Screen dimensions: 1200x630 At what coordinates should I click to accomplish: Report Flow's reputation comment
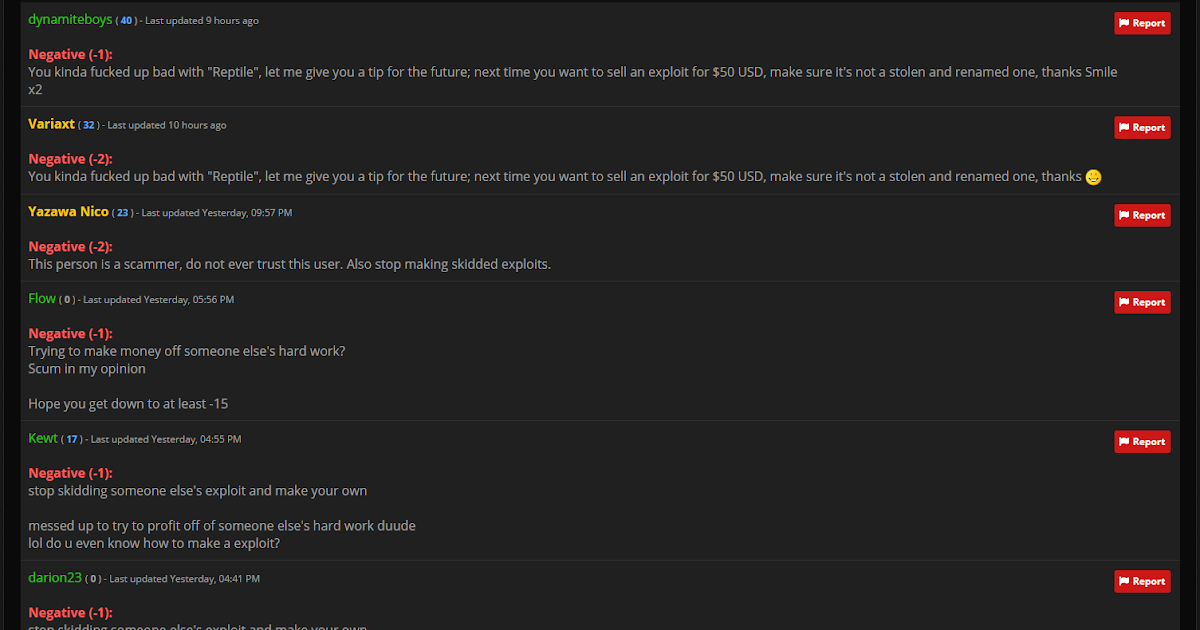pyautogui.click(x=1142, y=302)
